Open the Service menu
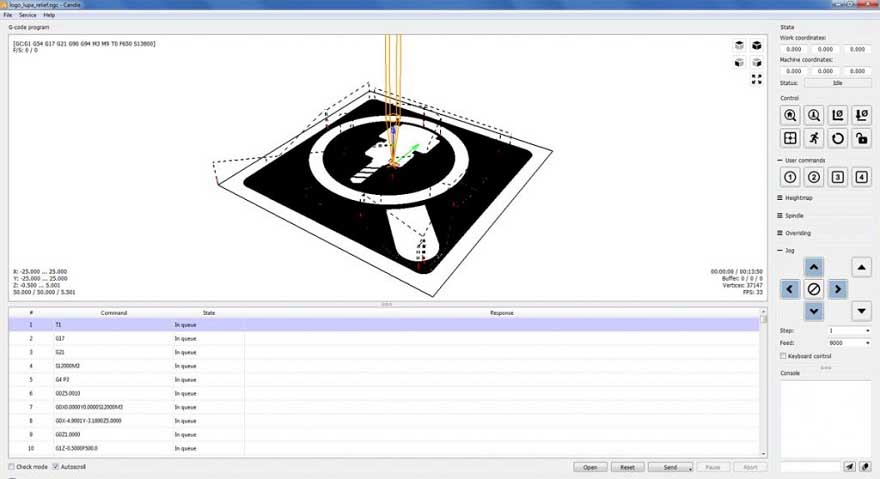Image resolution: width=880 pixels, height=479 pixels. (28, 15)
